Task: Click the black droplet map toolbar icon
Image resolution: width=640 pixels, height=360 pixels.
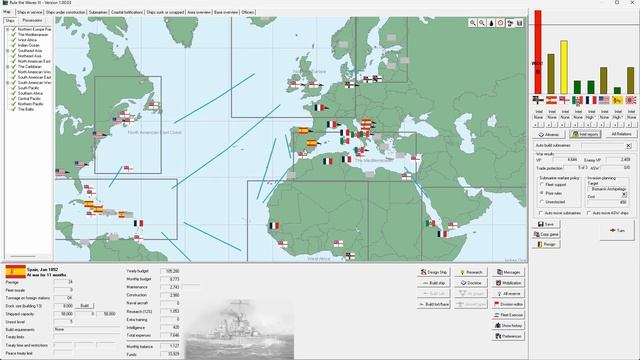Action: tap(491, 23)
